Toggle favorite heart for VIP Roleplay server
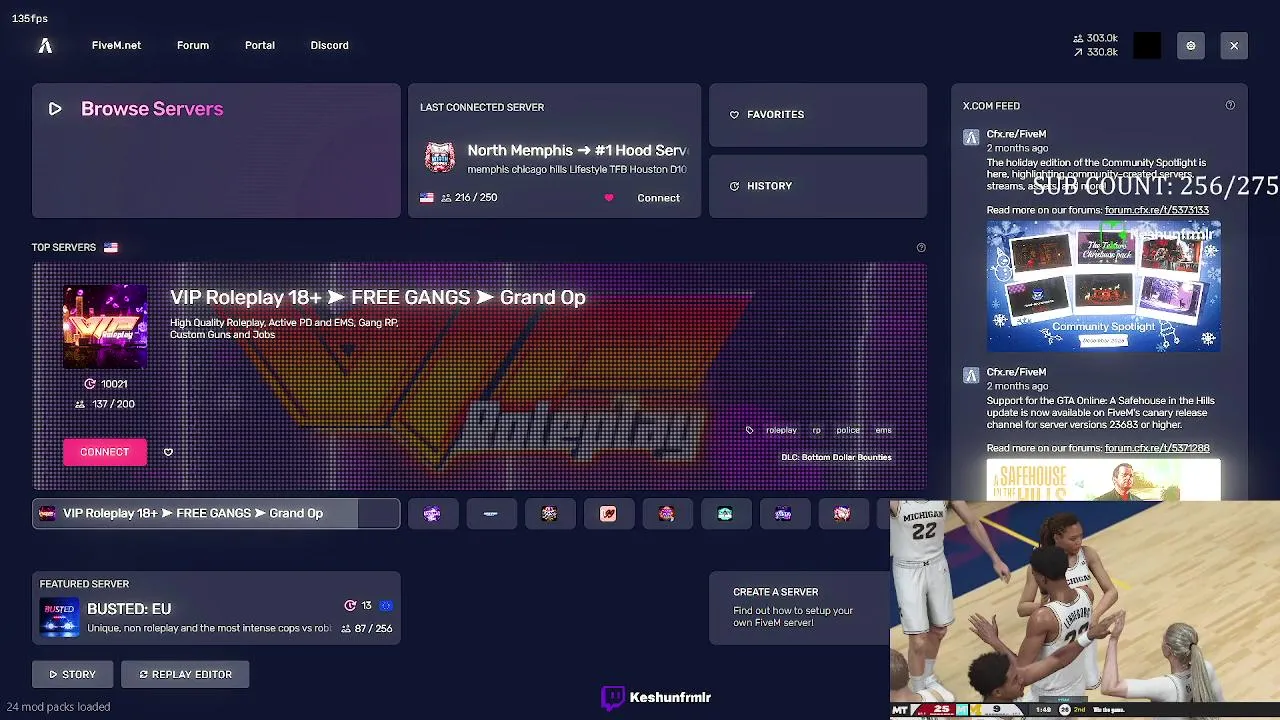The height and width of the screenshot is (720, 1280). tap(168, 452)
